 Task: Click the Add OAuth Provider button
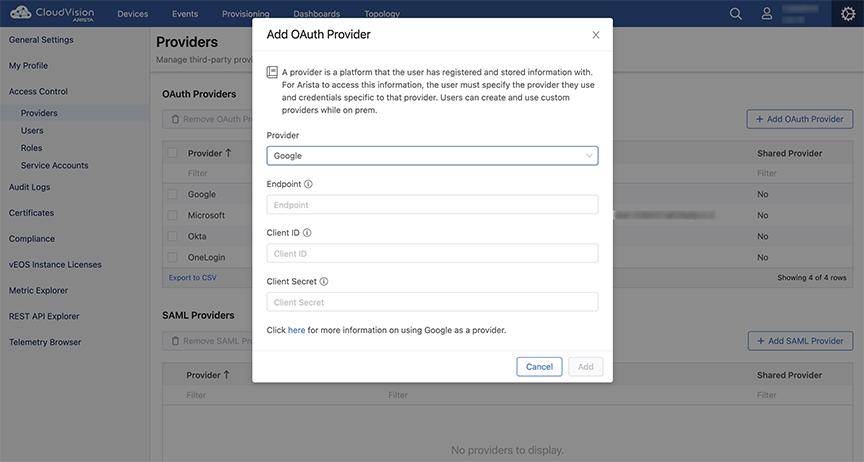[800, 119]
